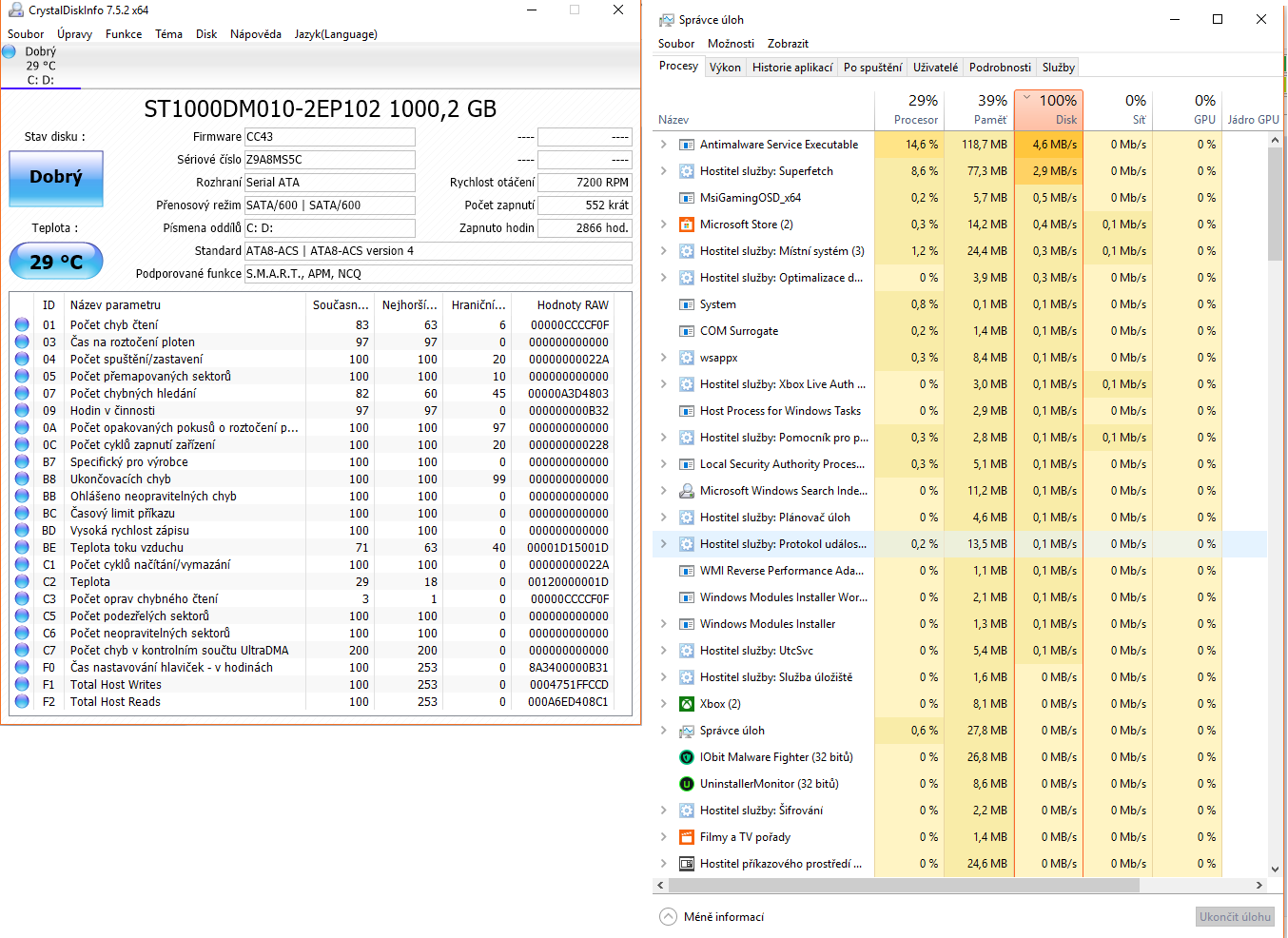
Task: Click the Ukončit úlohu button
Action: point(1235,917)
